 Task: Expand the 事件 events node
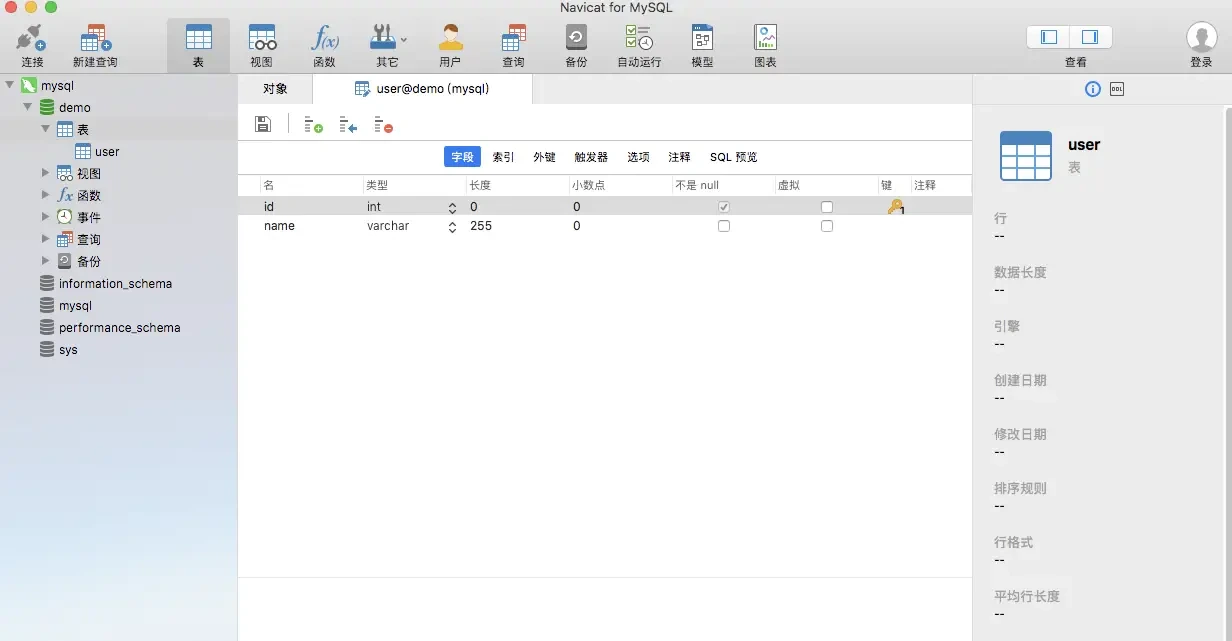click(x=46, y=217)
